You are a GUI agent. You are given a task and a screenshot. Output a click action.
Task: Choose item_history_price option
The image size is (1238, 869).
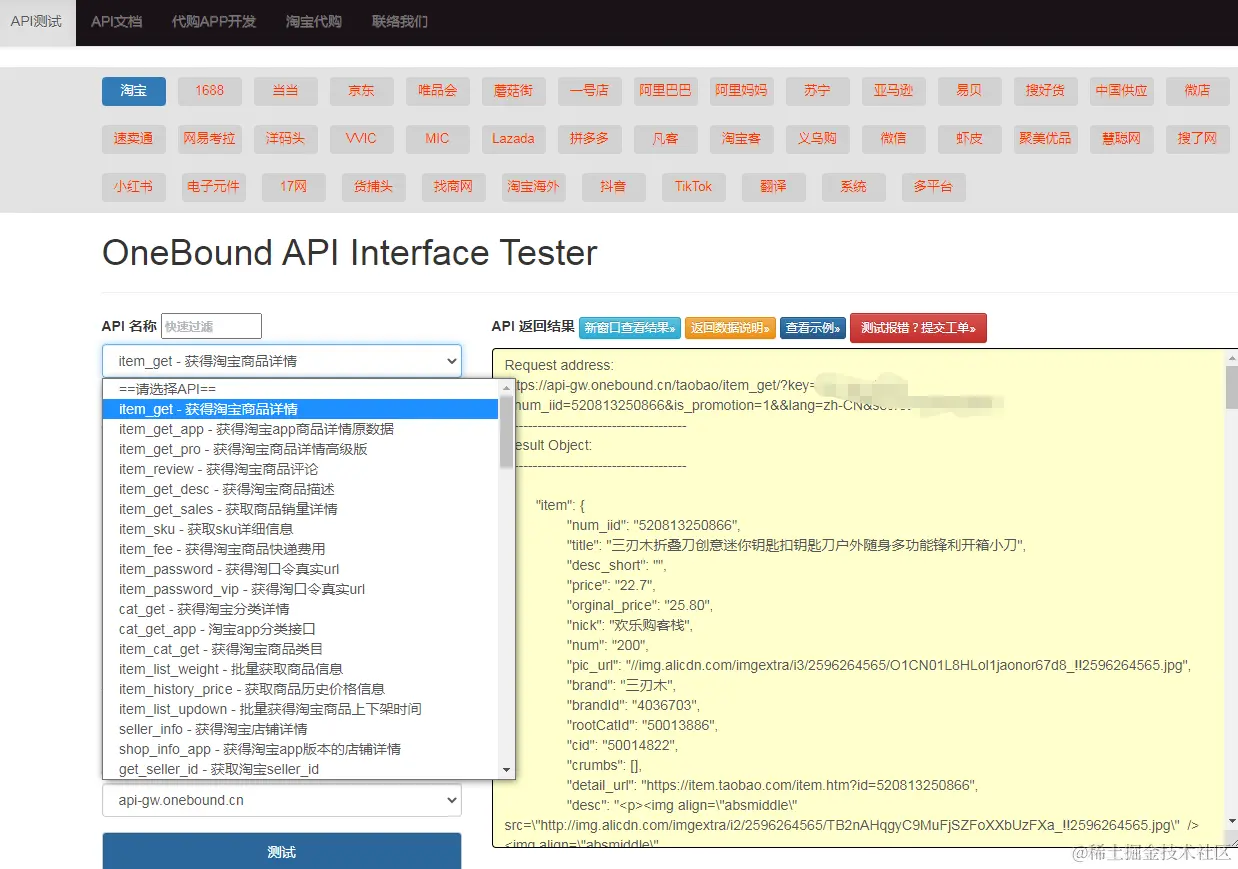coord(301,689)
